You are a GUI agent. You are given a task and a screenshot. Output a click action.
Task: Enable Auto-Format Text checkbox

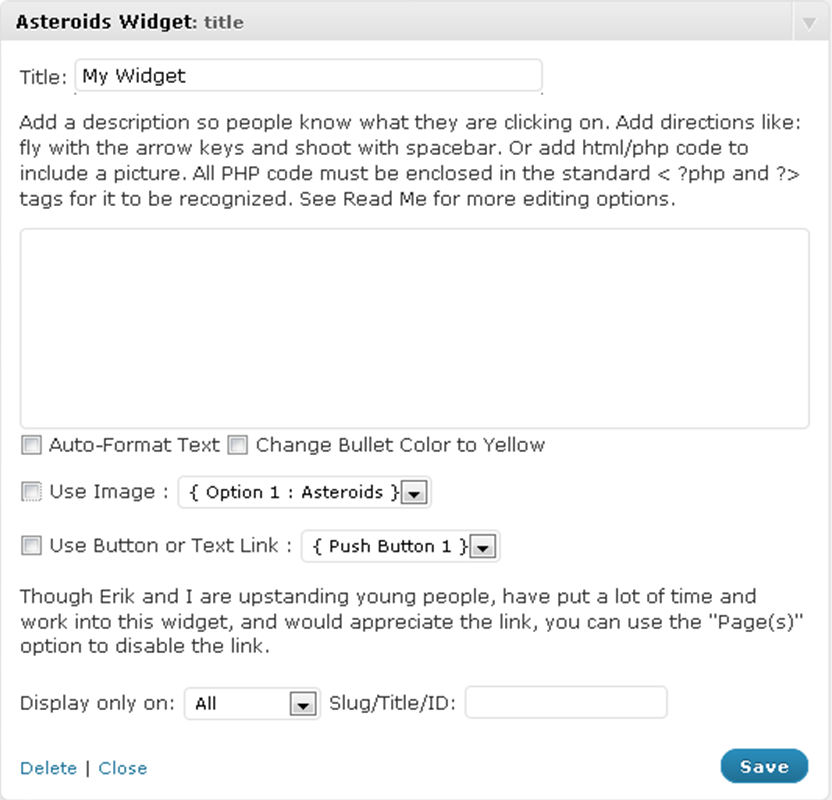pyautogui.click(x=31, y=445)
